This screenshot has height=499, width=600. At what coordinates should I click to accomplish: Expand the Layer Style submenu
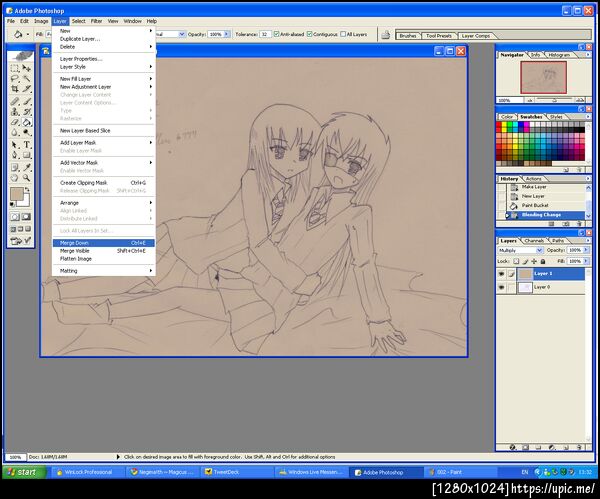pyautogui.click(x=103, y=67)
